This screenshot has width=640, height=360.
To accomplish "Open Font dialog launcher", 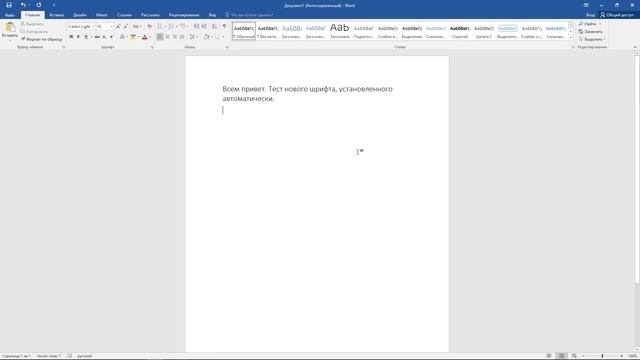I will click(152, 47).
